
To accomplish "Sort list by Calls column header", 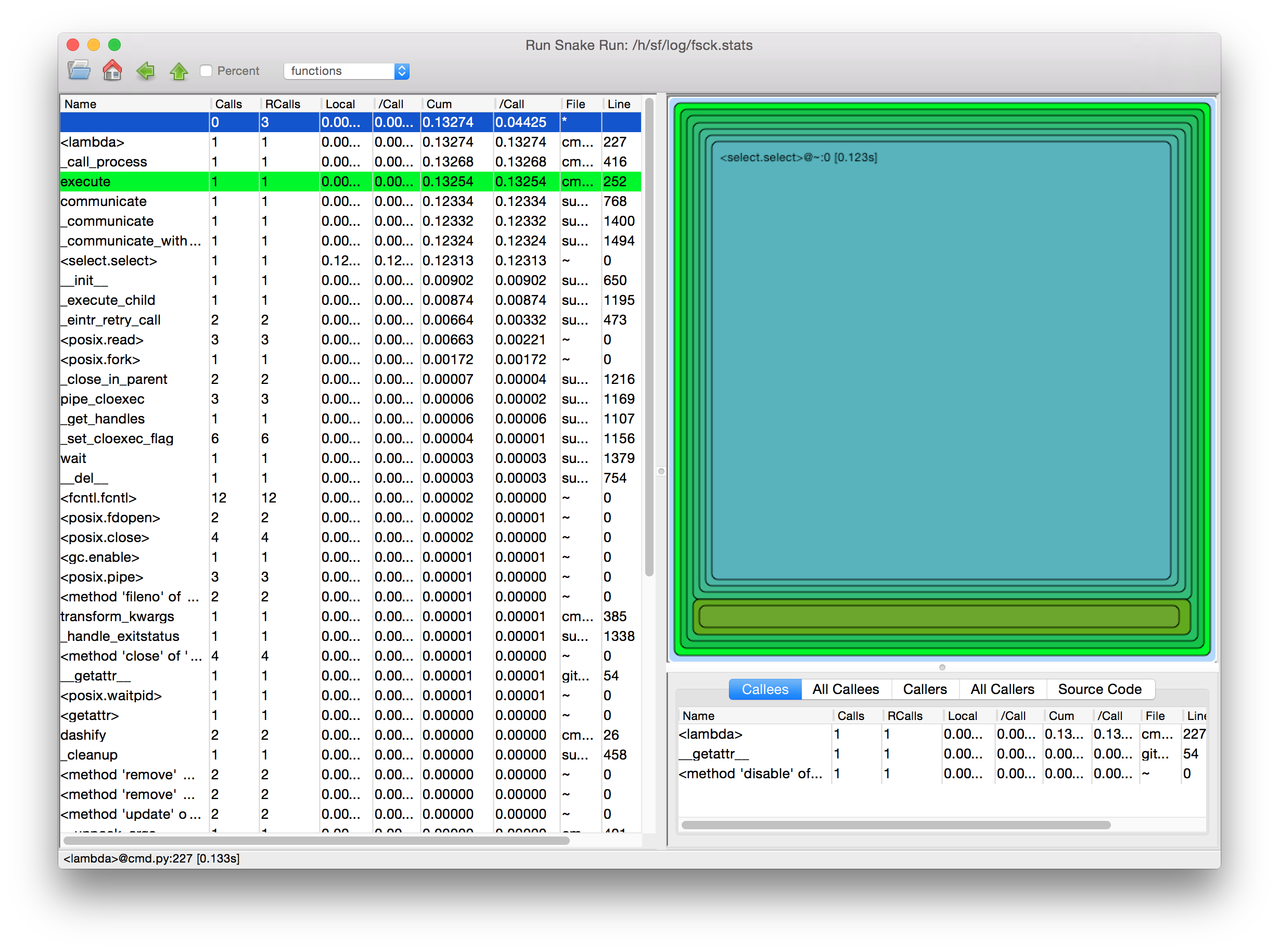I will click(228, 104).
